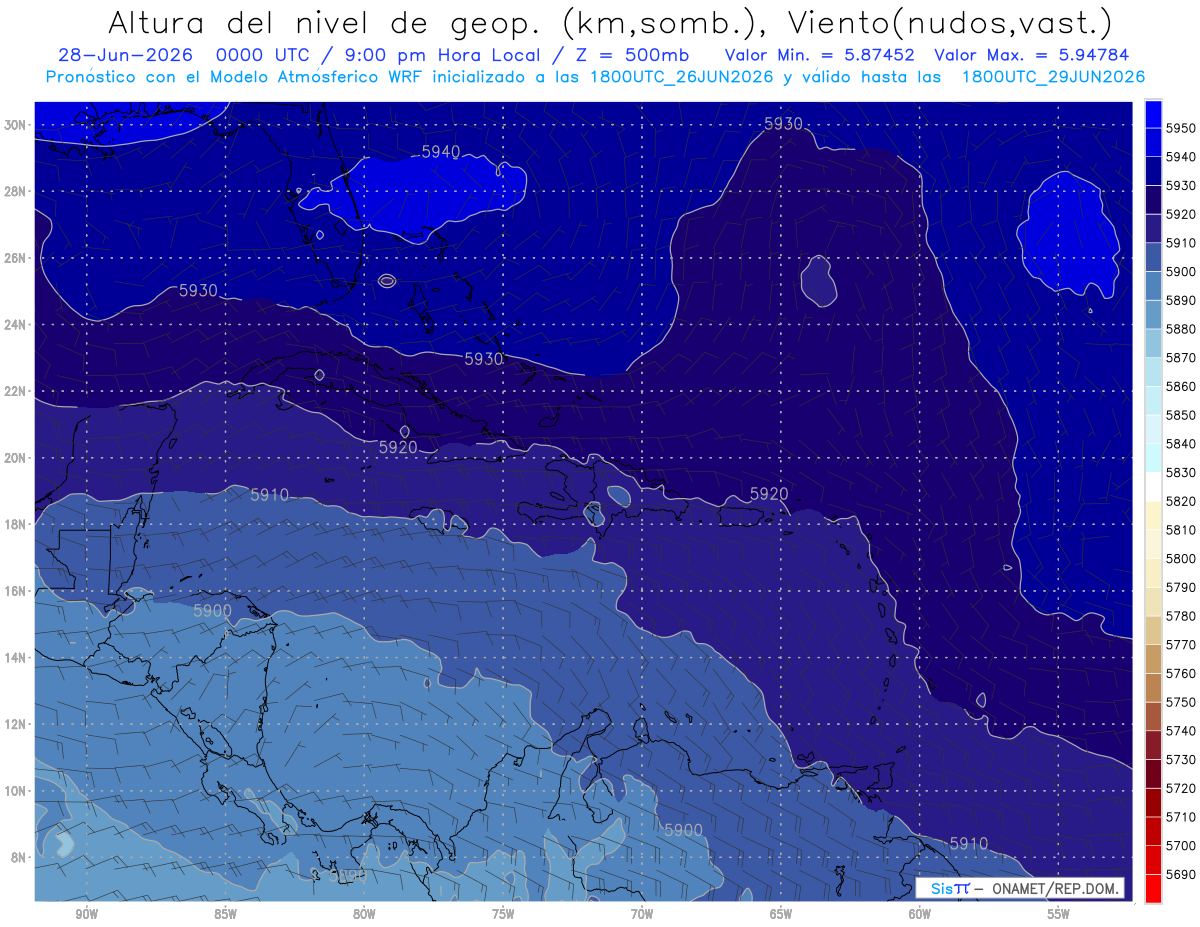Click the 18N latitude axis label
The image size is (1200, 927).
14,525
